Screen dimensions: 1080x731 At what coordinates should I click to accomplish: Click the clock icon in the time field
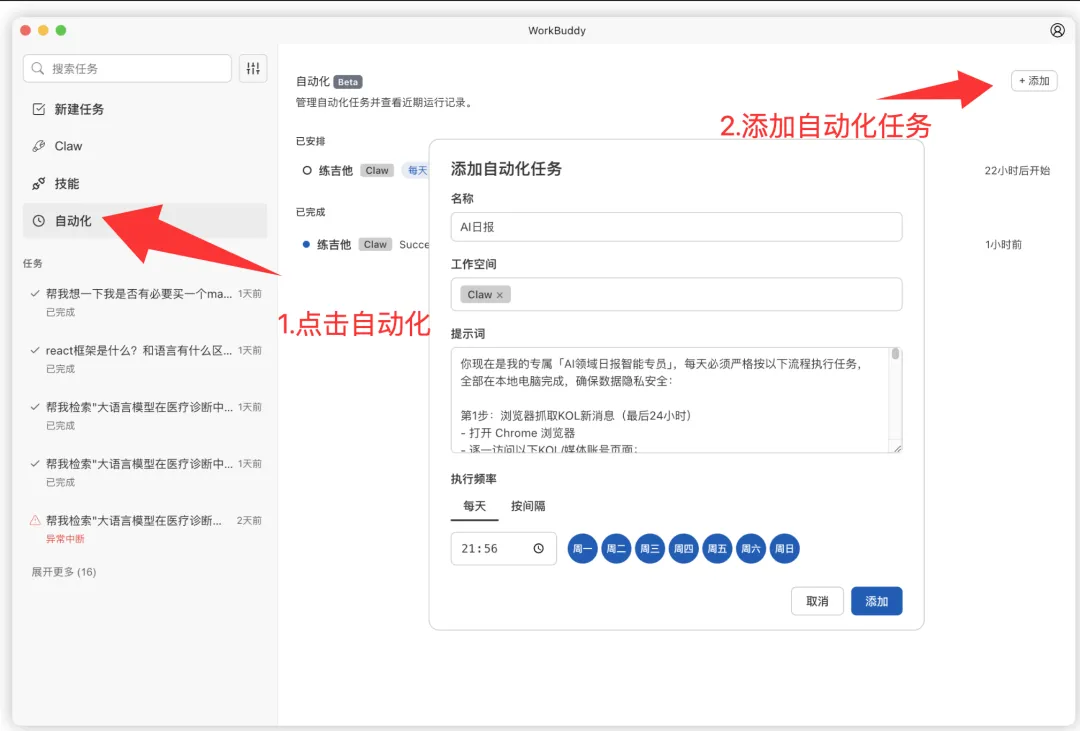click(x=538, y=548)
